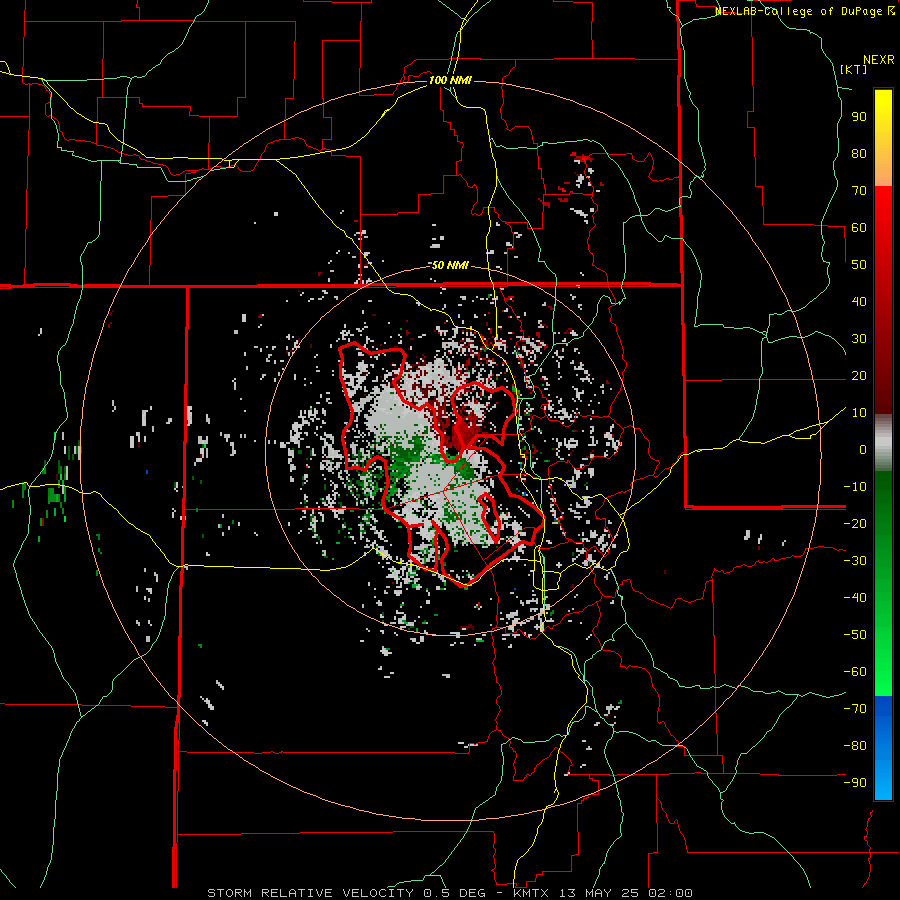The width and height of the screenshot is (900, 900).
Task: Click the "0.5 DEG" tilt text in the caption
Action: point(455,893)
